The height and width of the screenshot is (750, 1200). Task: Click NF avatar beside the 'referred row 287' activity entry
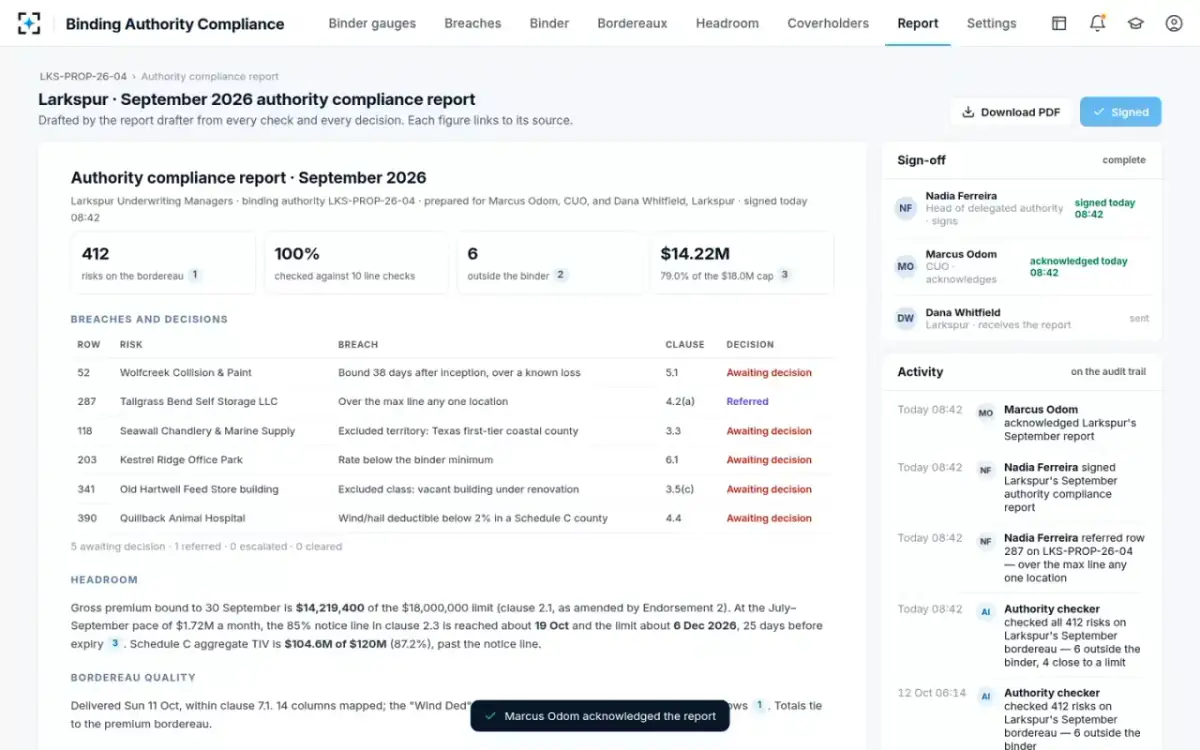click(x=986, y=541)
